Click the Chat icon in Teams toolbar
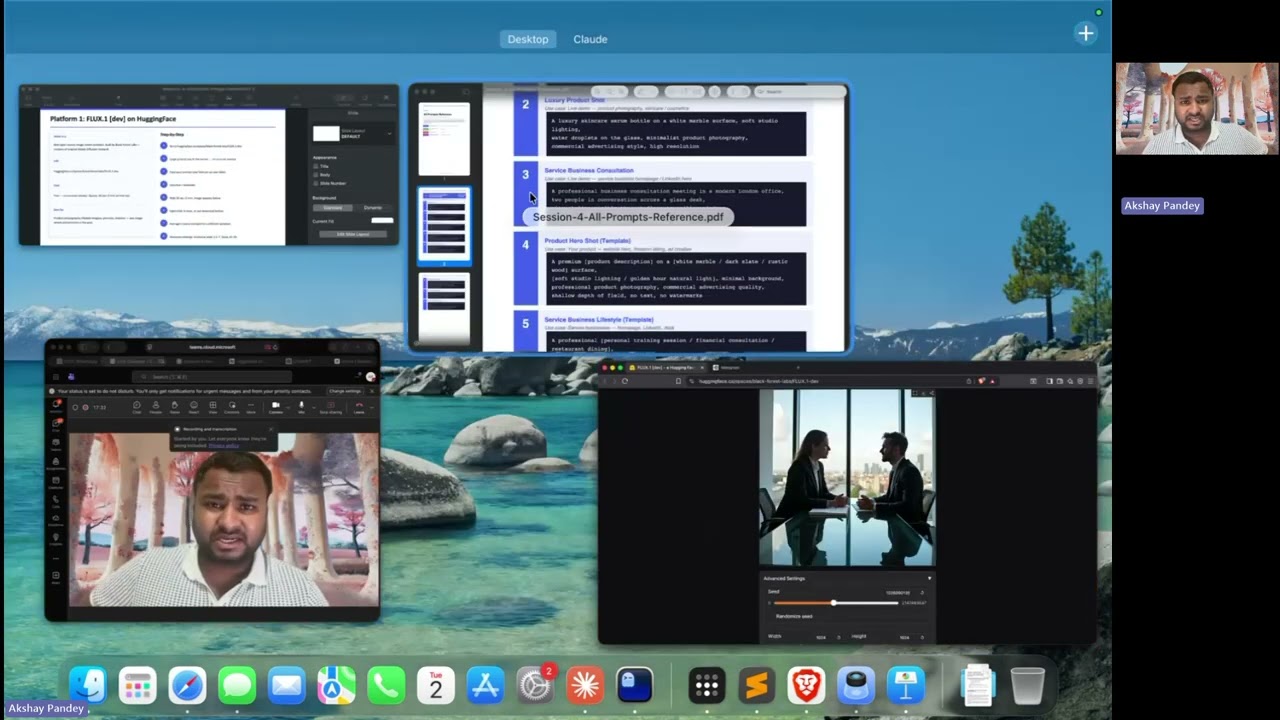Screen dimensions: 1280x720 [137, 408]
